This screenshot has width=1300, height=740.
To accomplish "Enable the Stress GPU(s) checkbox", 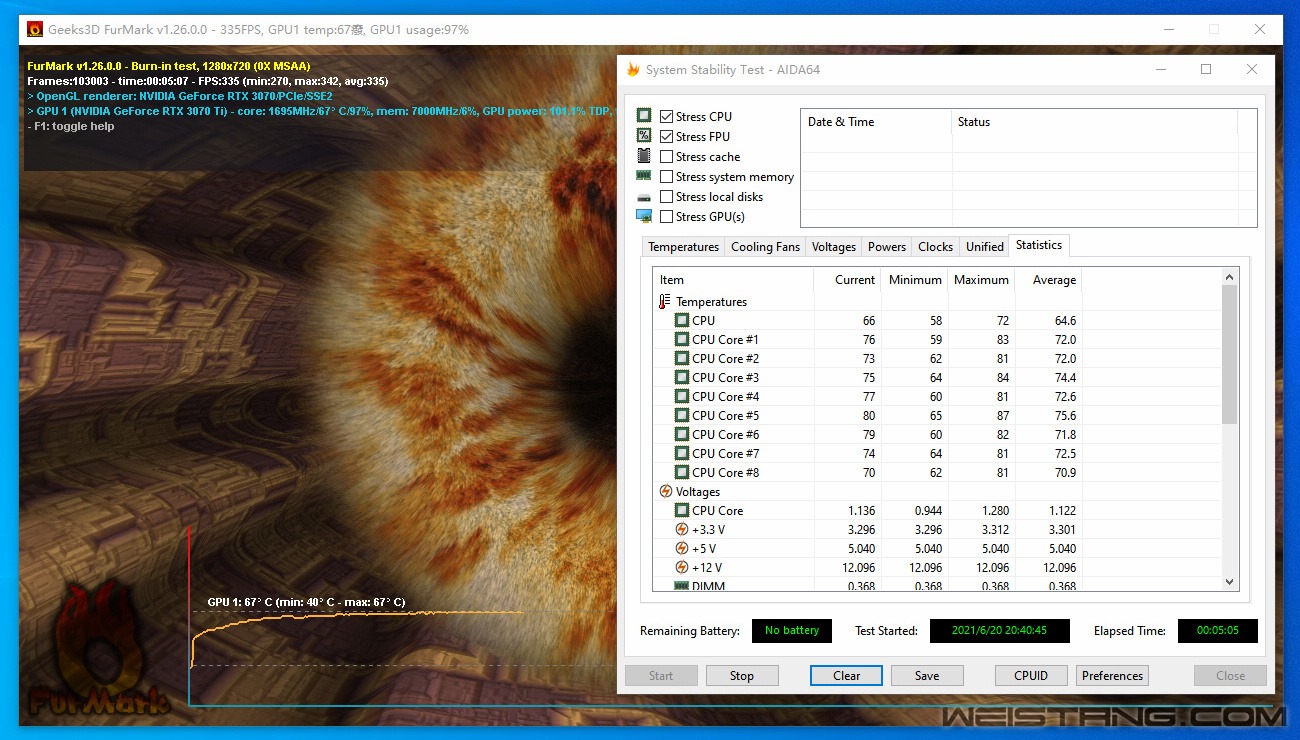I will 666,216.
